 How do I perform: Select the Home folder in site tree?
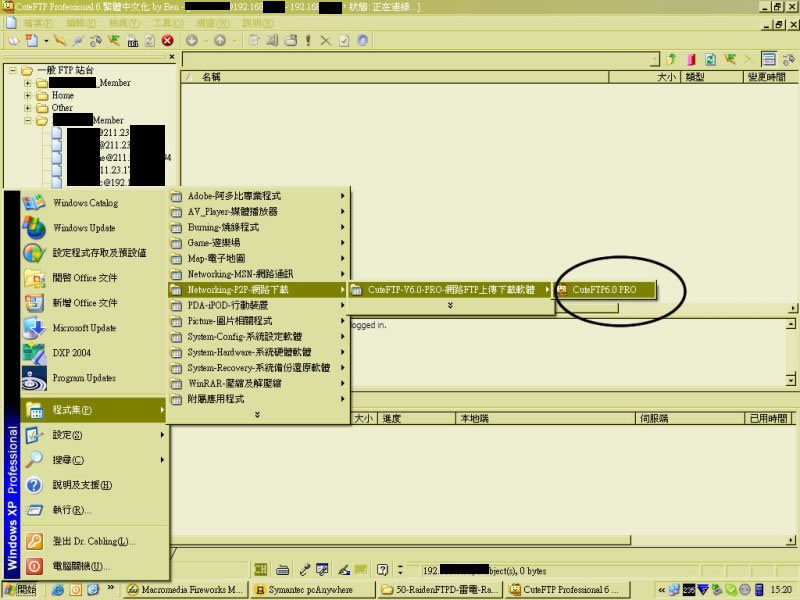click(62, 95)
